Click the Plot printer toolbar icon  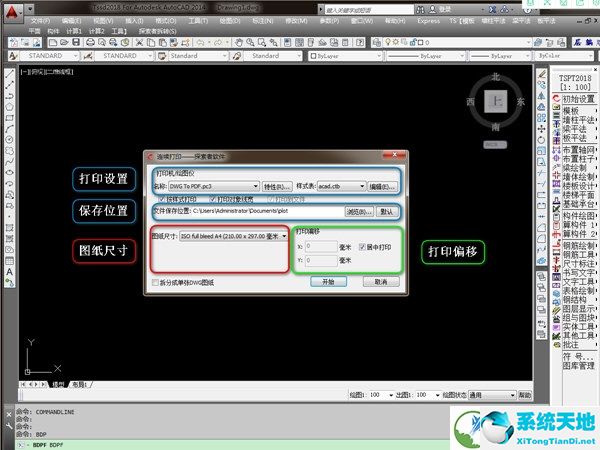[x=90, y=42]
